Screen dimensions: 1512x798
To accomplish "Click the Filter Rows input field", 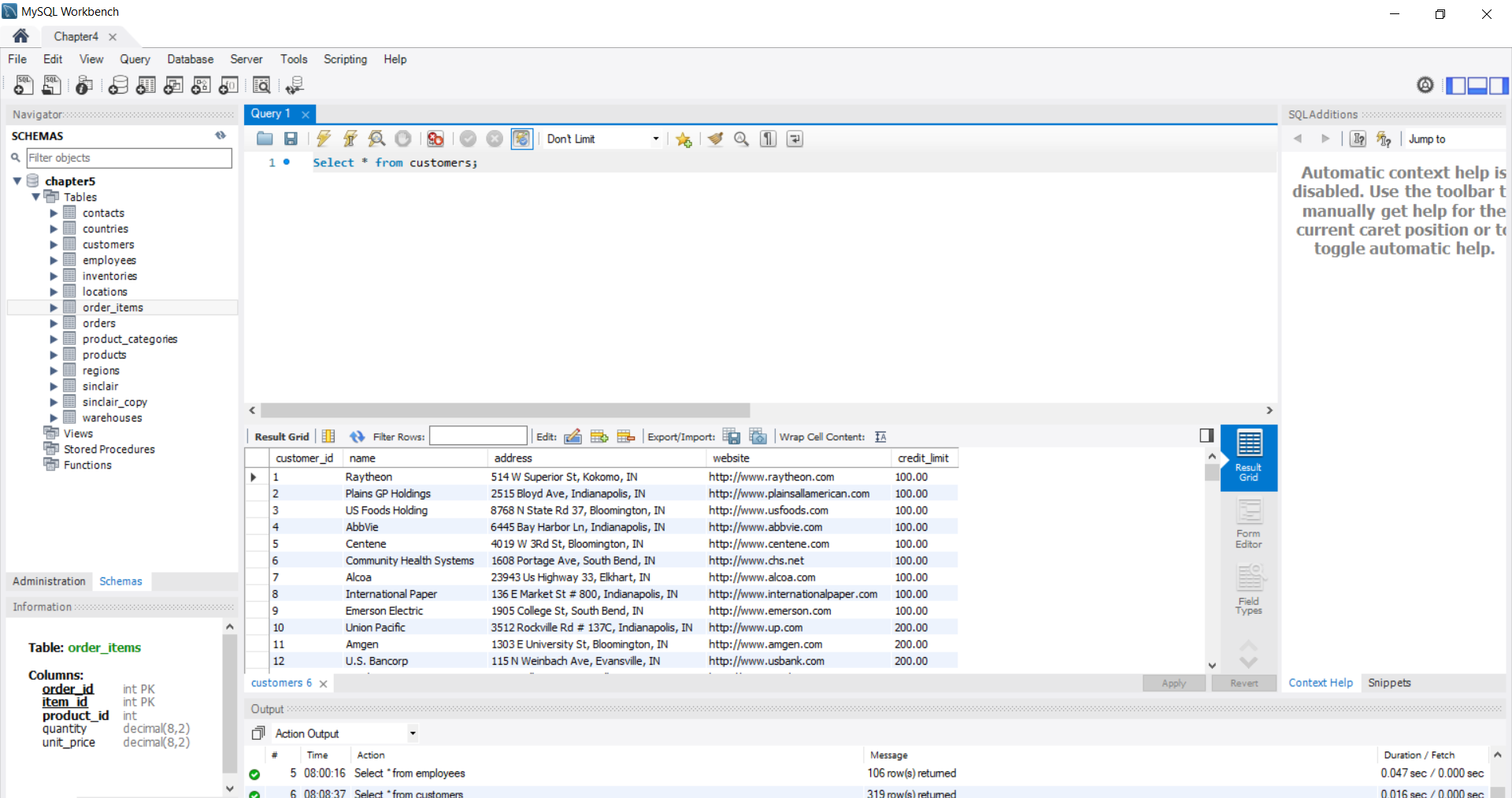I will point(478,436).
